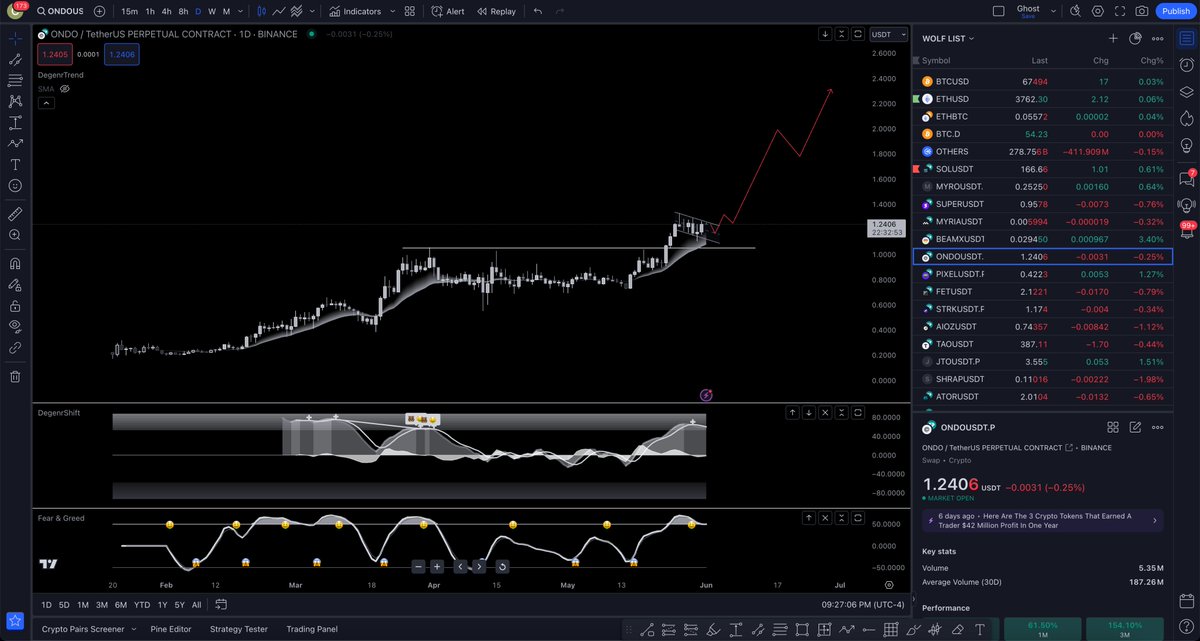Select the trend line drawing tool
The image size is (1200, 641).
(15, 59)
